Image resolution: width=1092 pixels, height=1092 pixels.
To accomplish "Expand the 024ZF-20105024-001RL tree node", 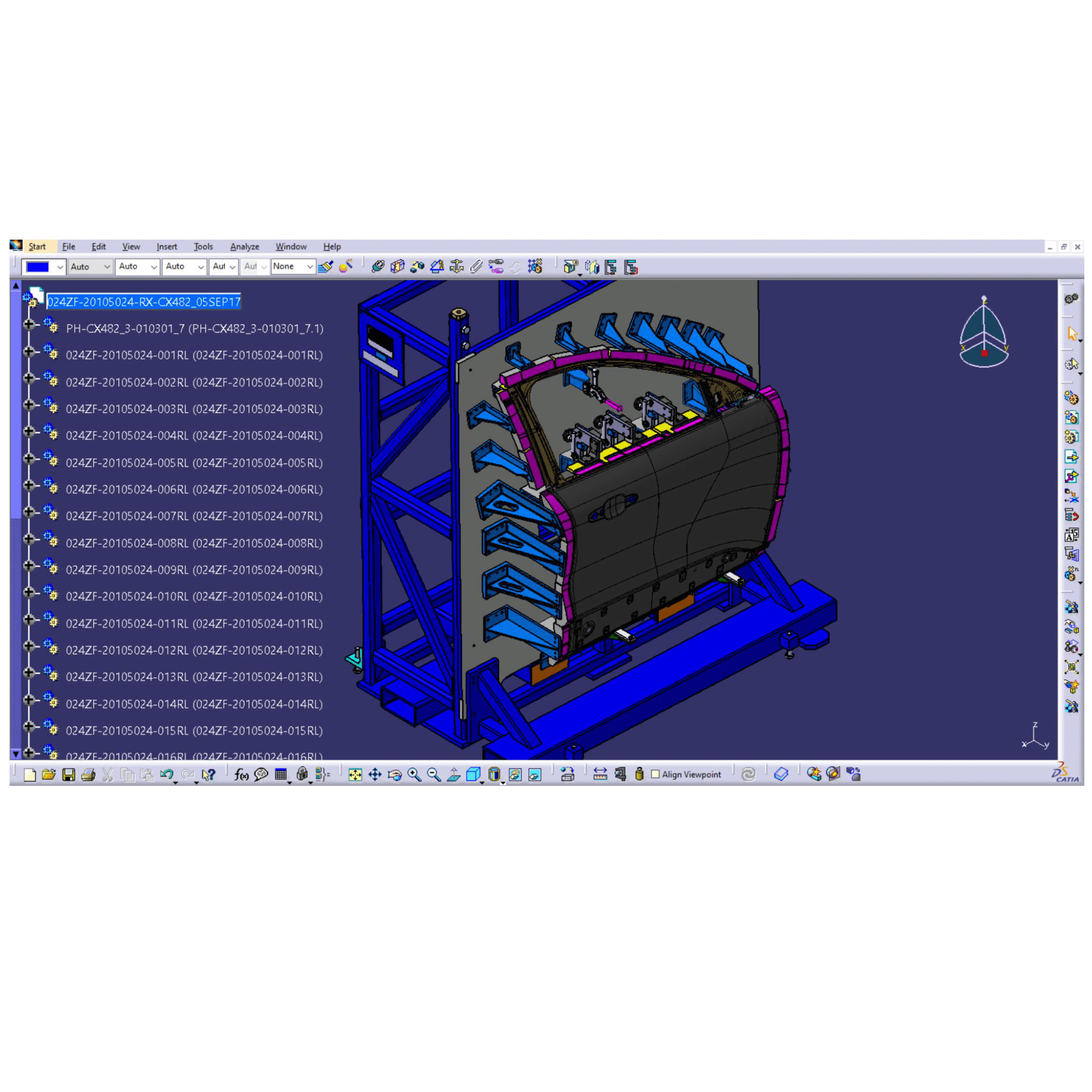I will [29, 351].
